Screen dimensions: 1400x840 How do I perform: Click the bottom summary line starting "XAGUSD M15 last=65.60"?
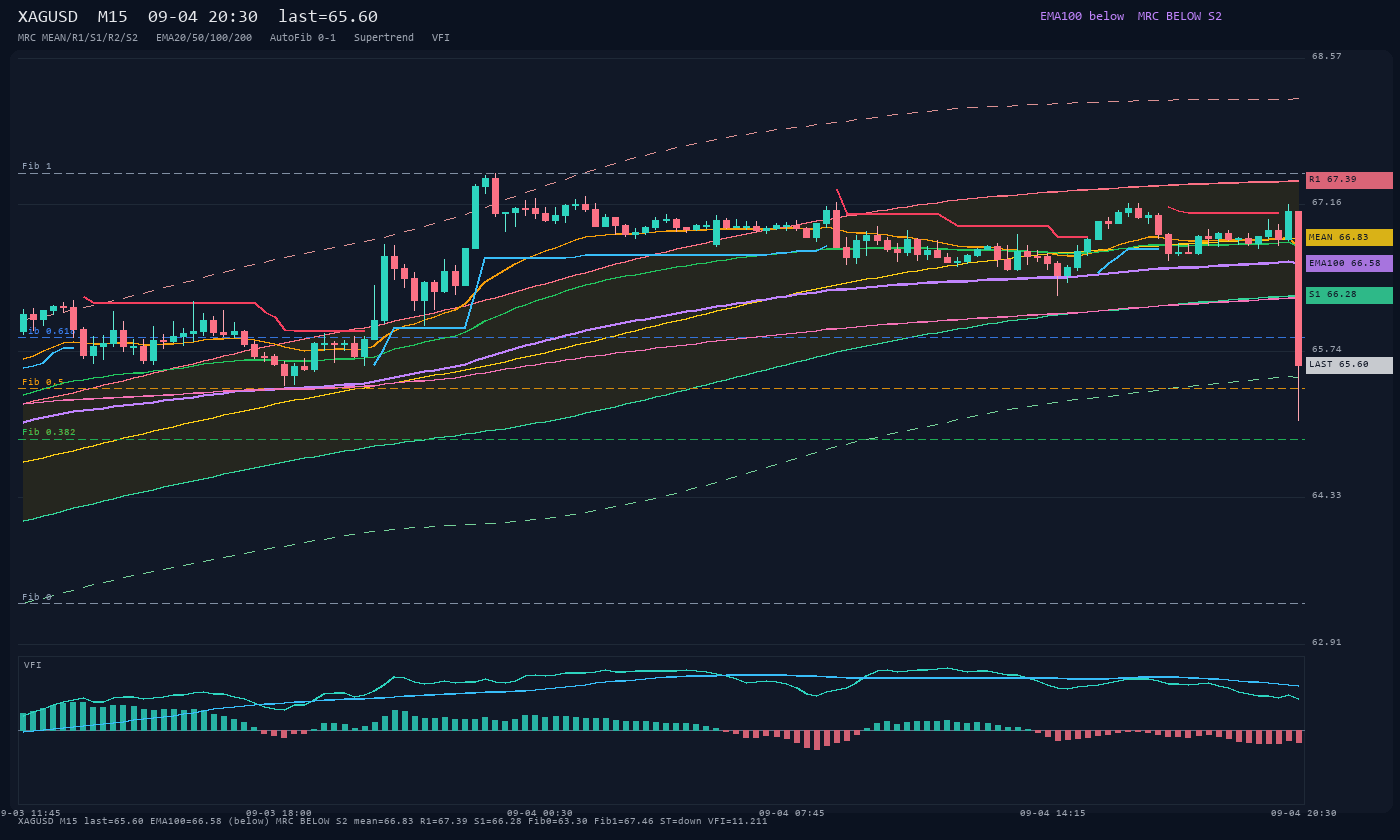[x=393, y=822]
